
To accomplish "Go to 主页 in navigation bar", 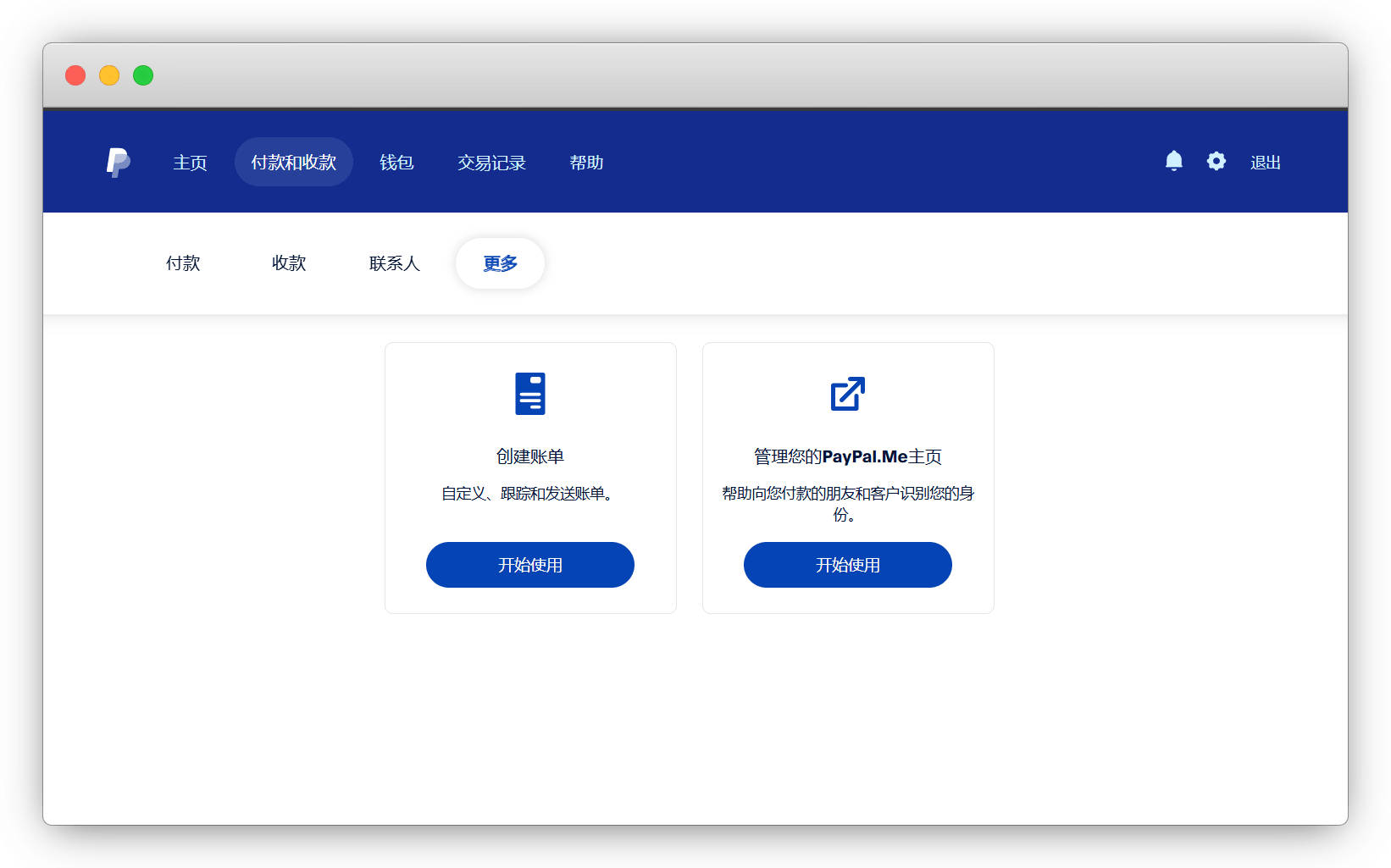I will [190, 163].
